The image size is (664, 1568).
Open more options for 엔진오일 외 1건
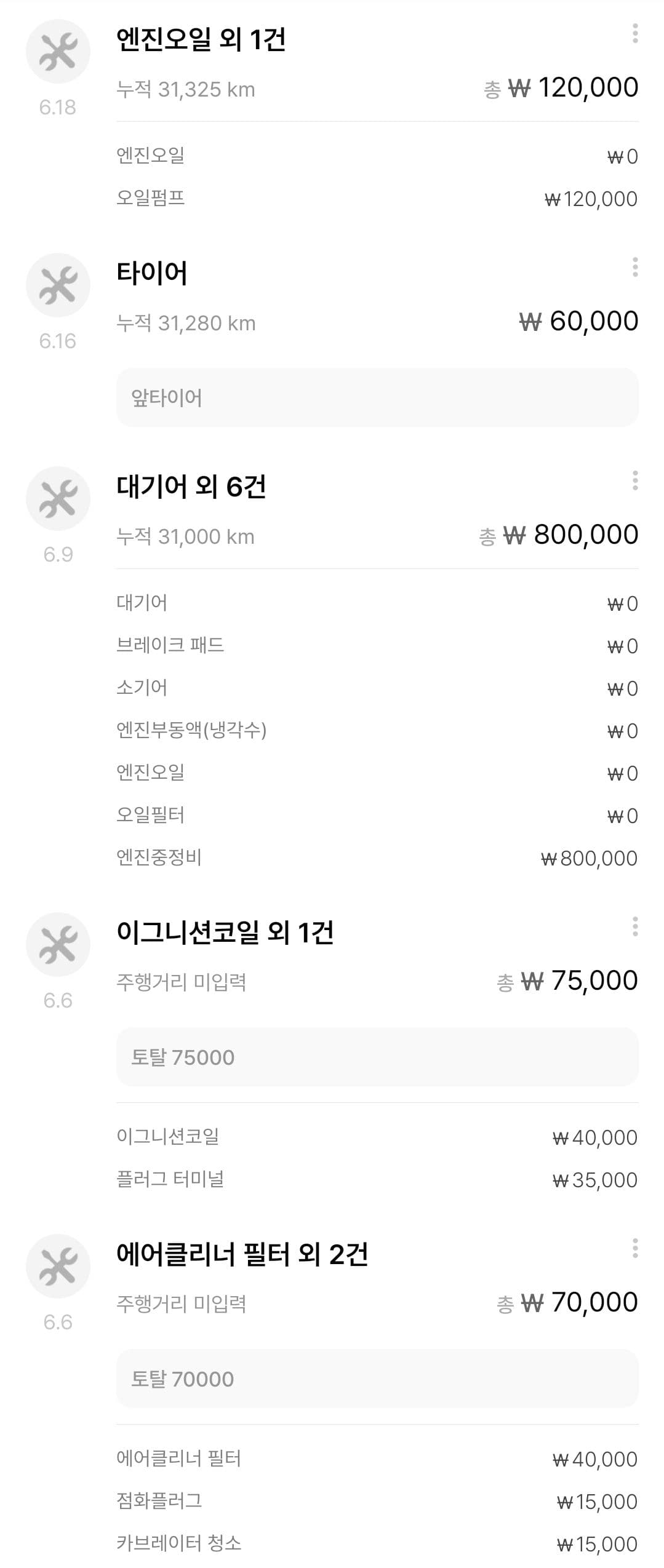pyautogui.click(x=634, y=33)
